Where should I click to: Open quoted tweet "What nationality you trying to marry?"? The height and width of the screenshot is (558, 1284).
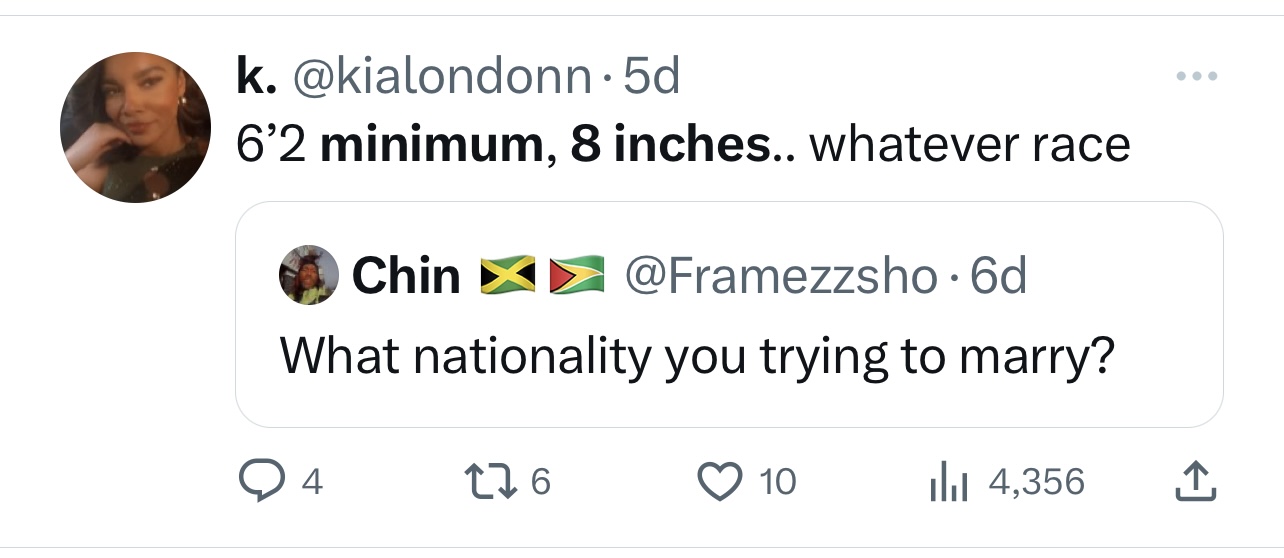(697, 354)
